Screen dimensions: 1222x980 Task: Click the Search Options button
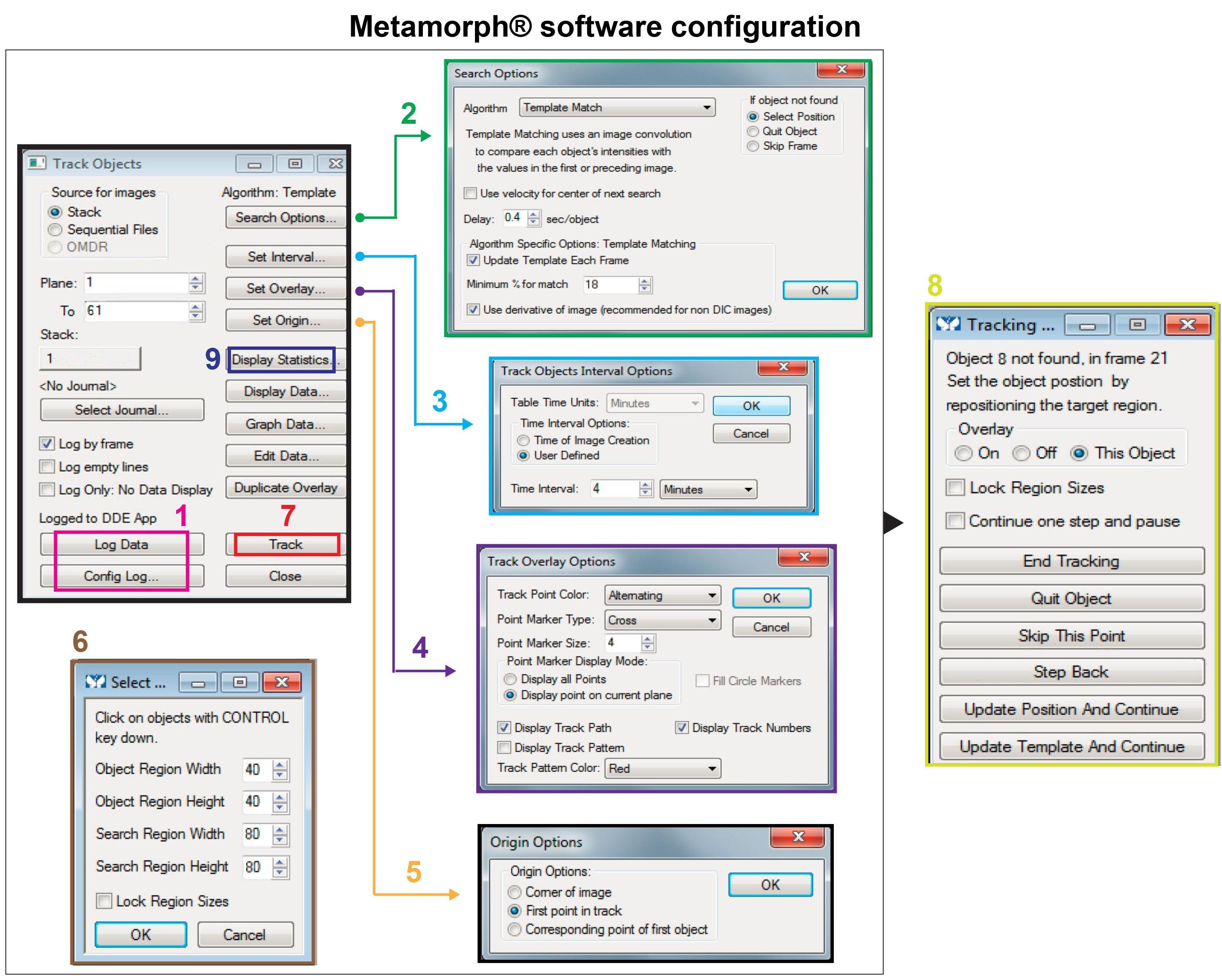pyautogui.click(x=286, y=218)
